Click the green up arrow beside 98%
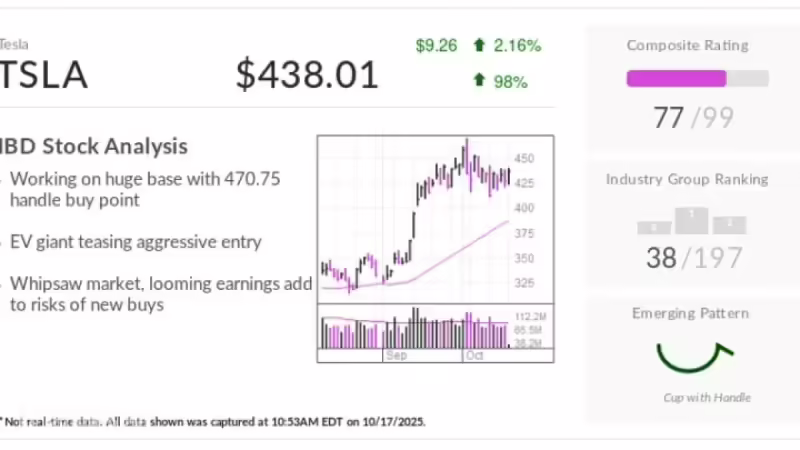 479,80
